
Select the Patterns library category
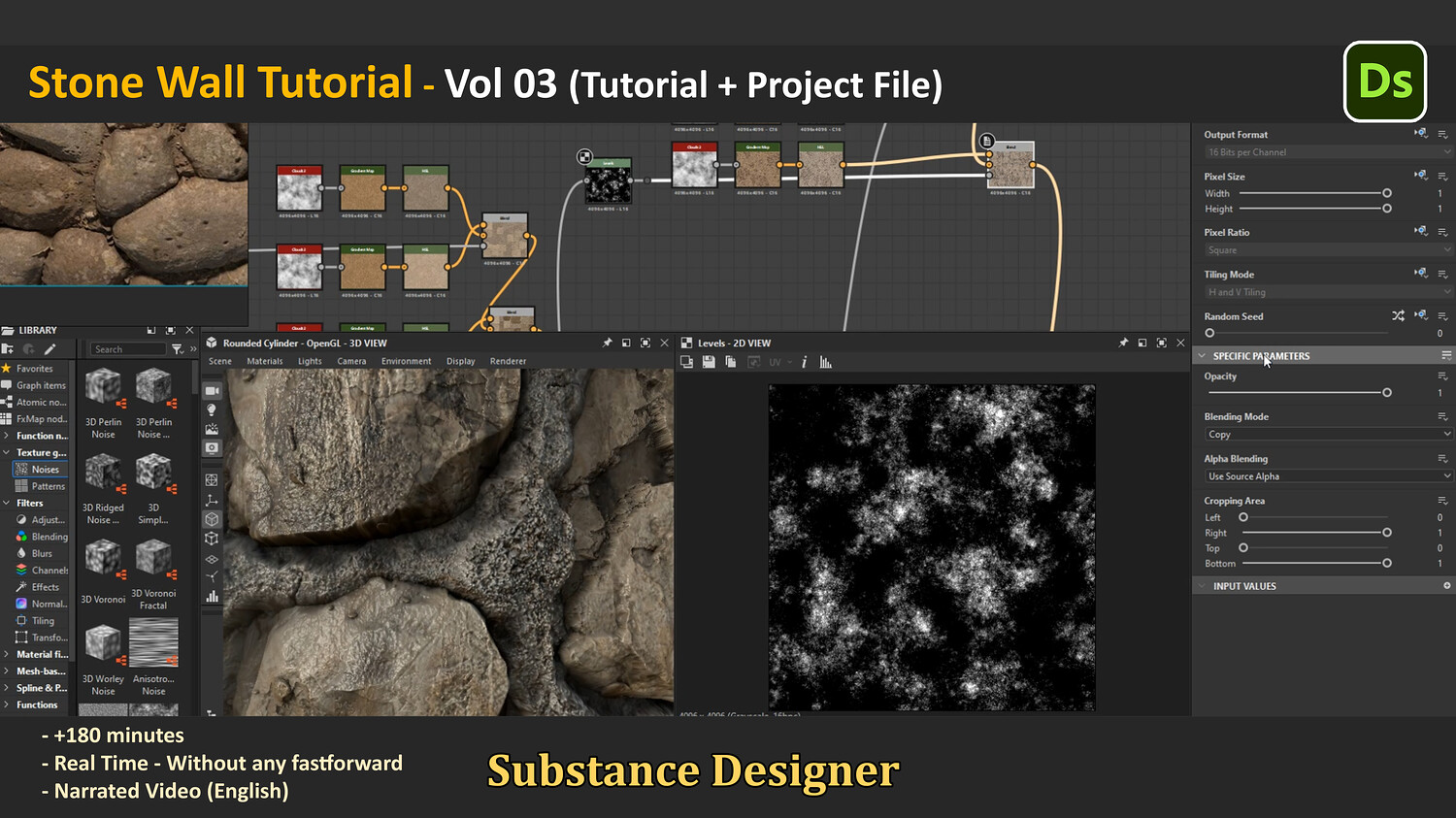(x=42, y=486)
